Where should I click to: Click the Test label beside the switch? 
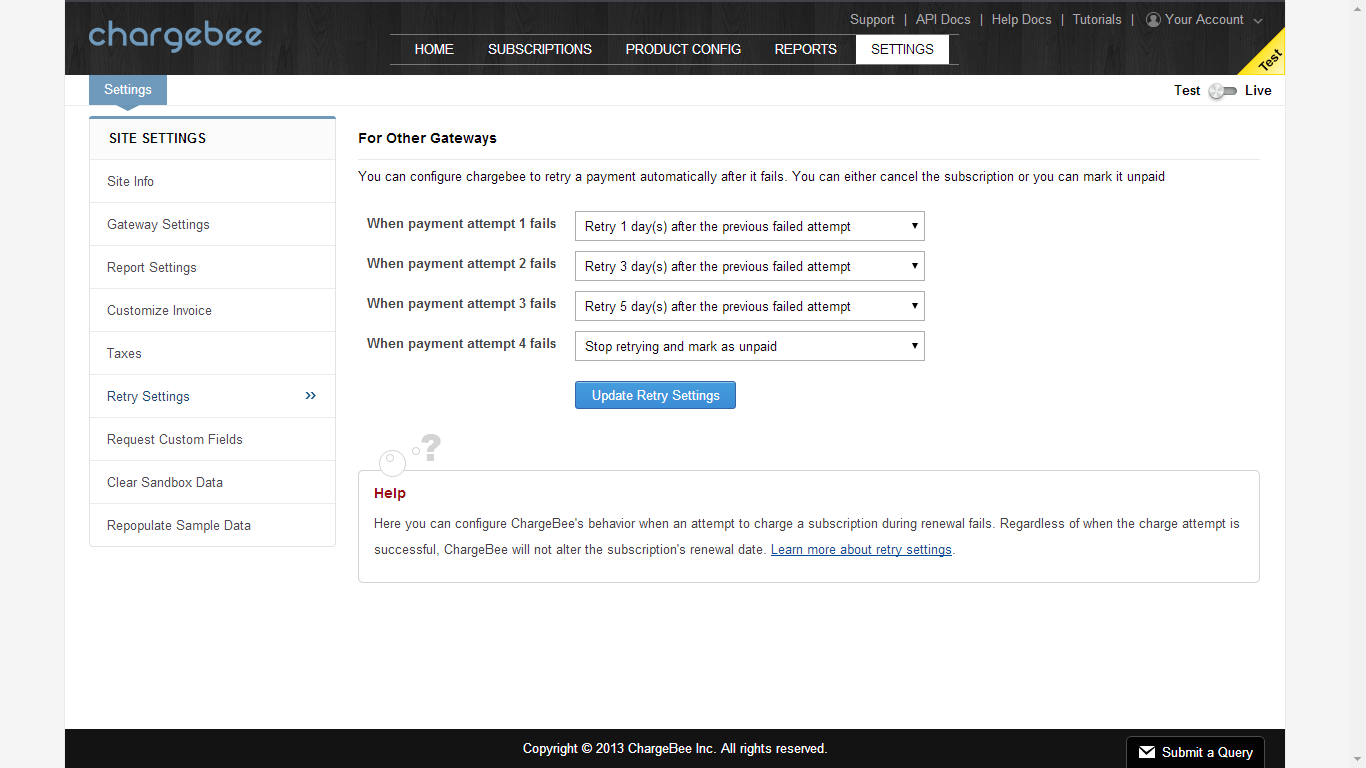tap(1187, 90)
